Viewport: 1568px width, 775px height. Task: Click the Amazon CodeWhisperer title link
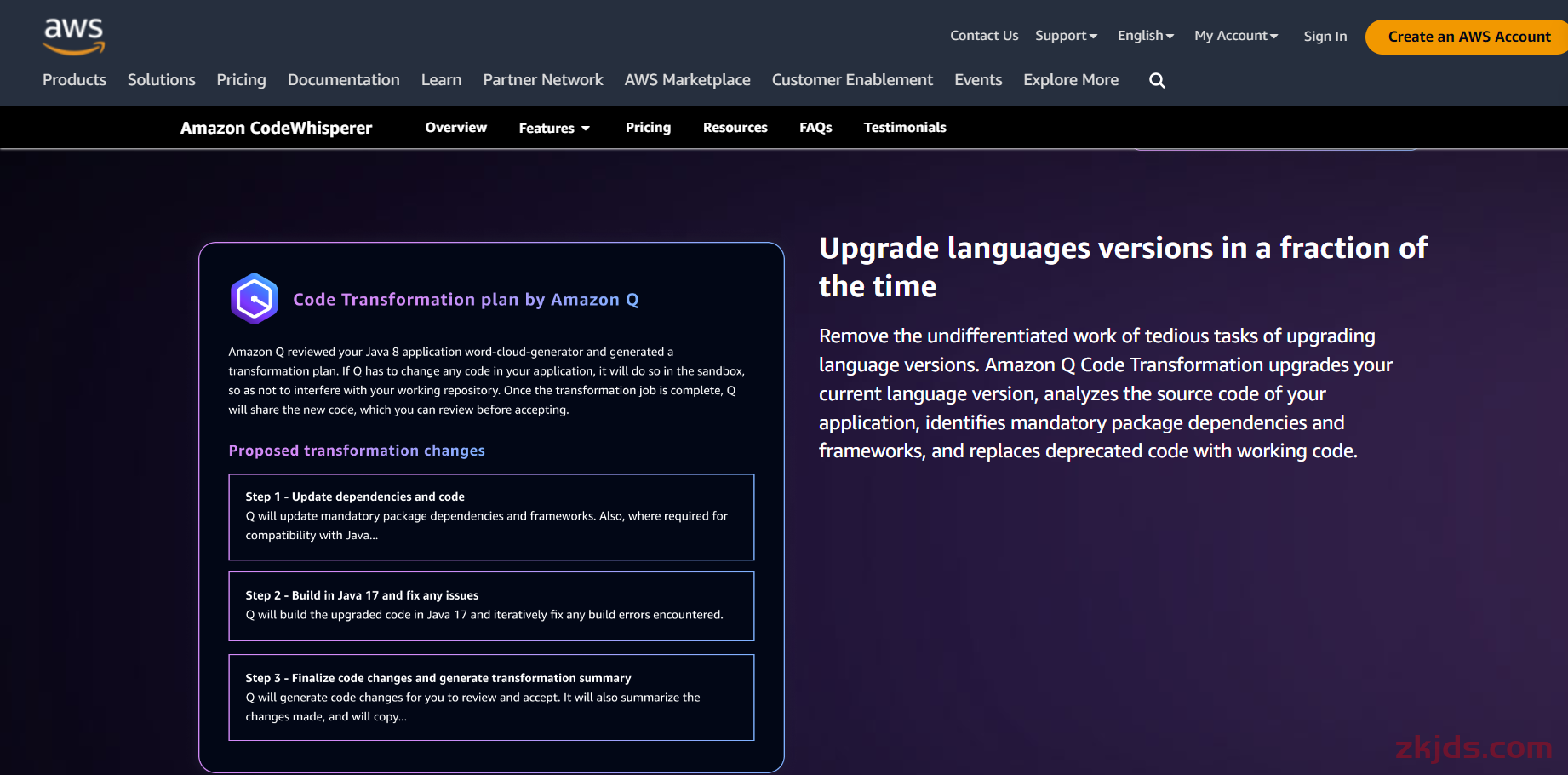click(x=276, y=128)
